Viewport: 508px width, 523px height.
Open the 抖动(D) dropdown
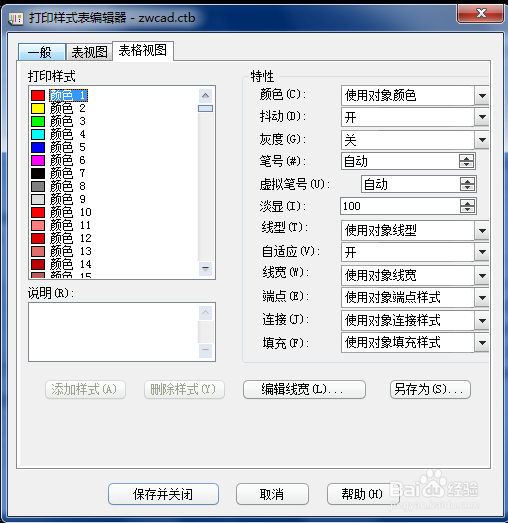coord(482,117)
